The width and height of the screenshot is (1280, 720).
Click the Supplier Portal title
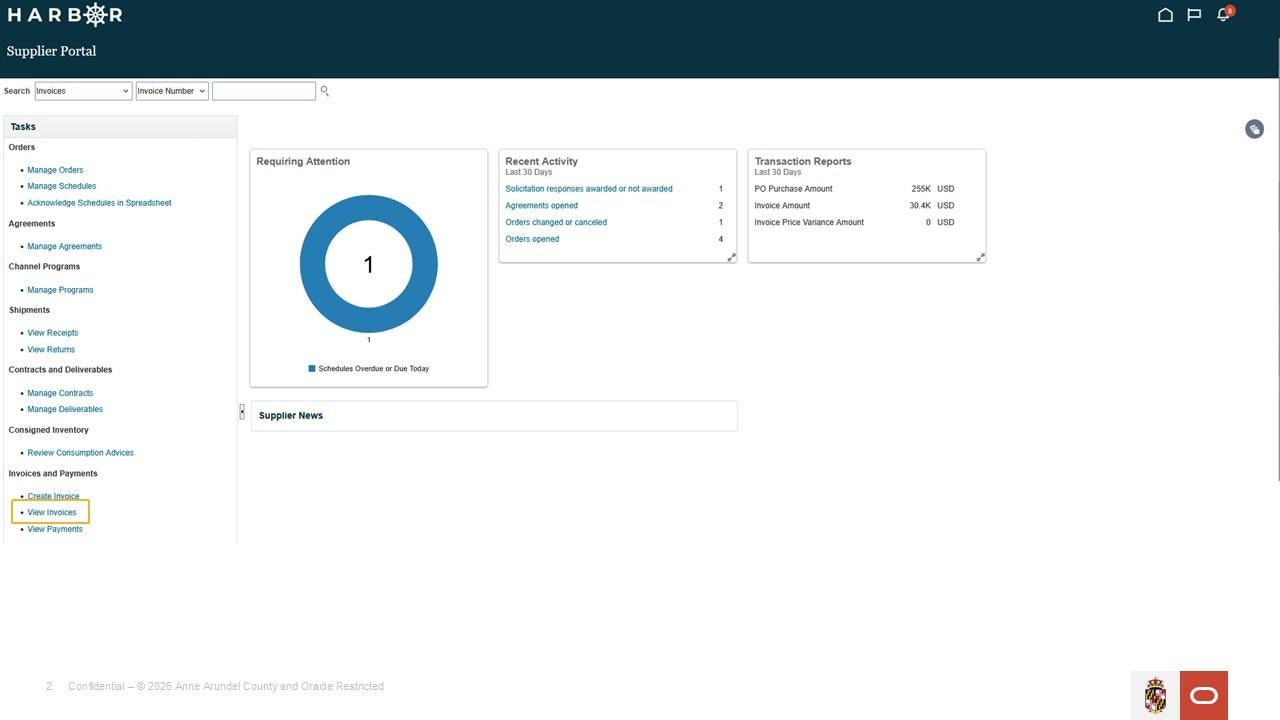click(51, 51)
